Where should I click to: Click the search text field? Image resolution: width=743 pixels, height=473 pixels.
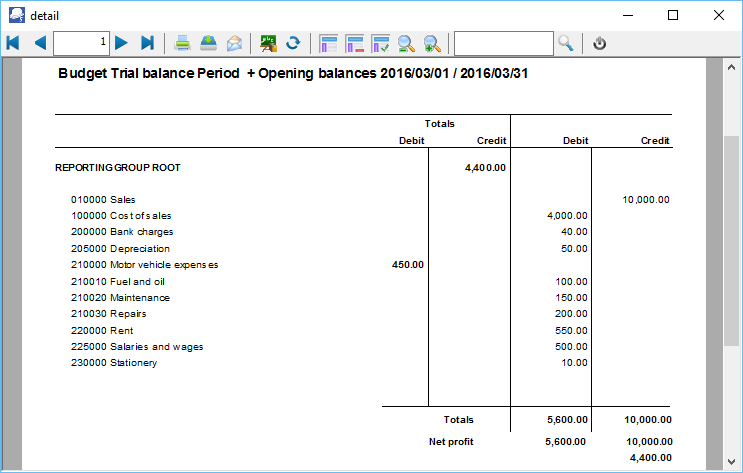[x=503, y=43]
